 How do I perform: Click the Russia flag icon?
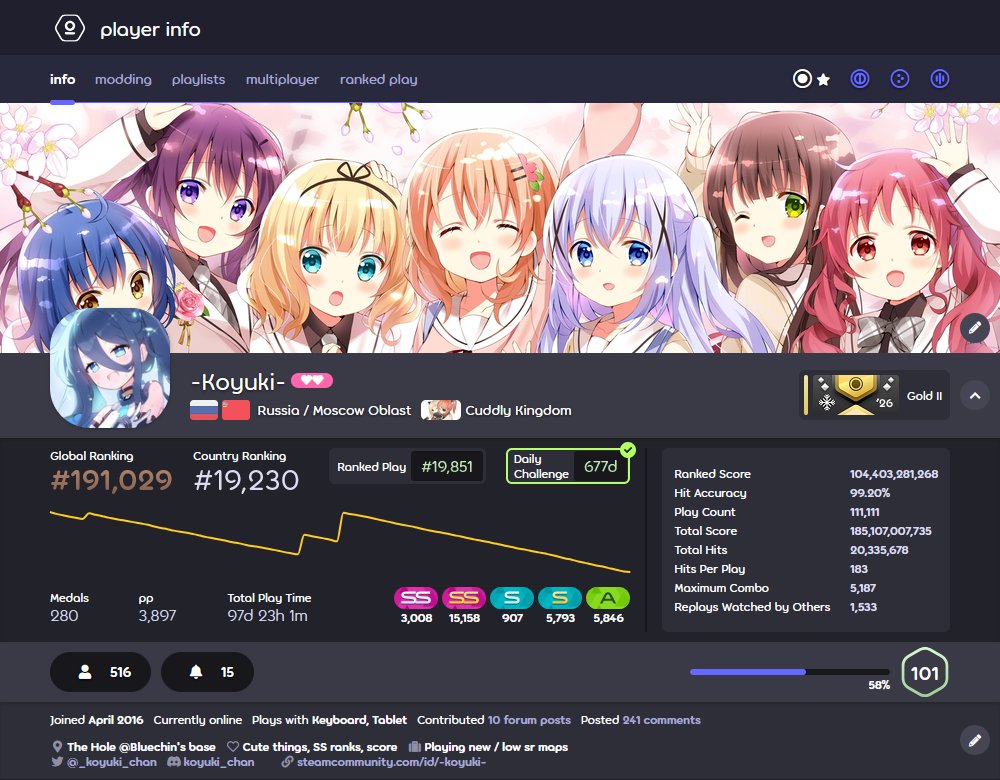[204, 410]
